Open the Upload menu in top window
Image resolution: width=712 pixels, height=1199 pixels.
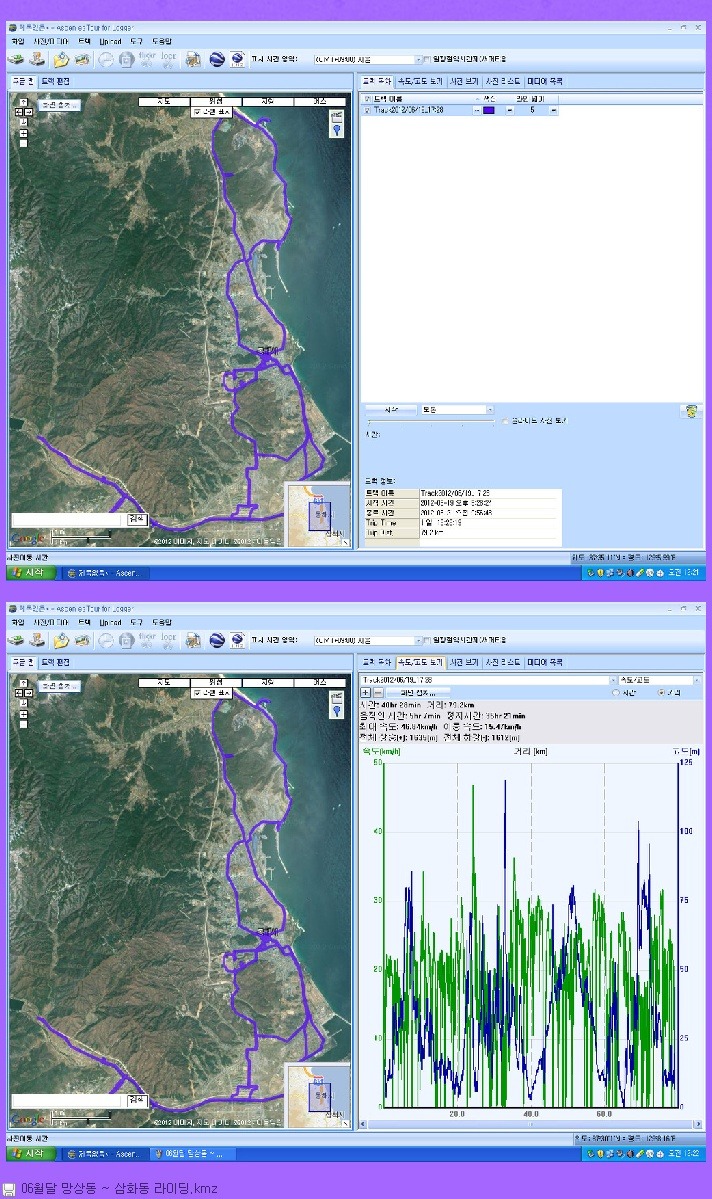coord(109,41)
